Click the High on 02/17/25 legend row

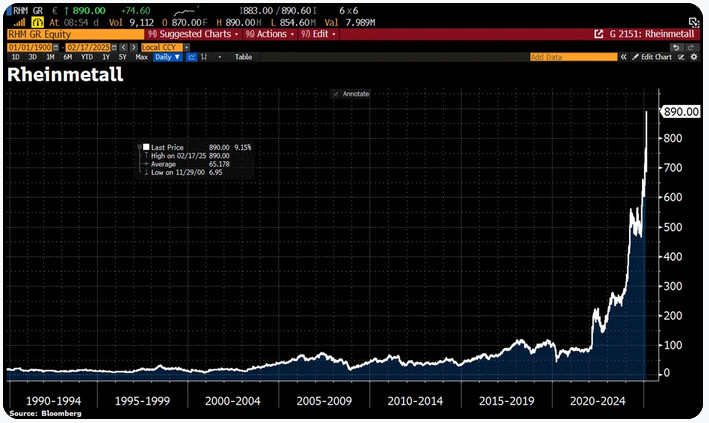187,156
